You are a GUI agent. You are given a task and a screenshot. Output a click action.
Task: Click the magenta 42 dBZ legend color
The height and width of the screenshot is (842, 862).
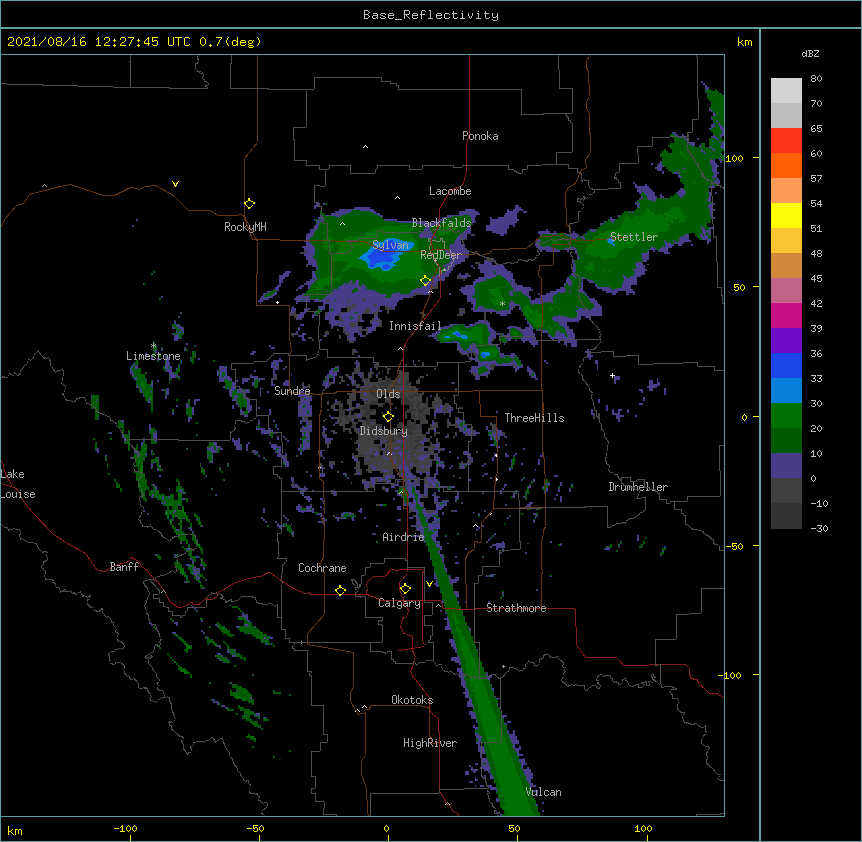[786, 315]
